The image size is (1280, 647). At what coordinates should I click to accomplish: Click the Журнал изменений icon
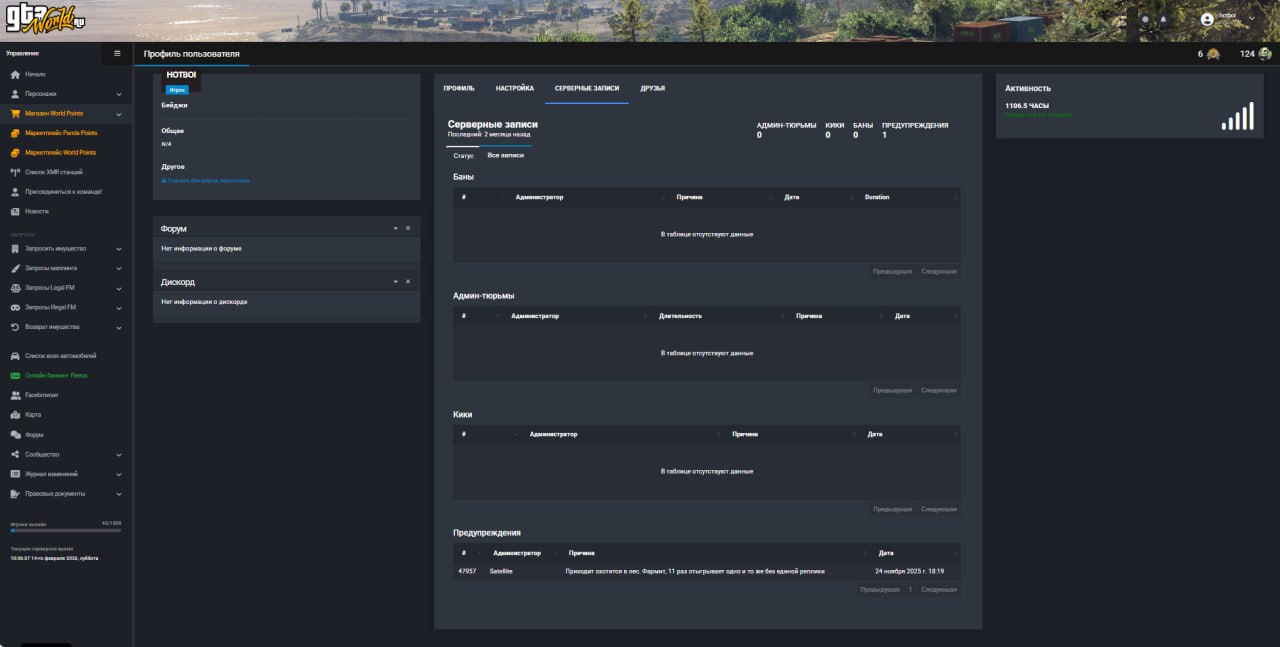point(15,474)
